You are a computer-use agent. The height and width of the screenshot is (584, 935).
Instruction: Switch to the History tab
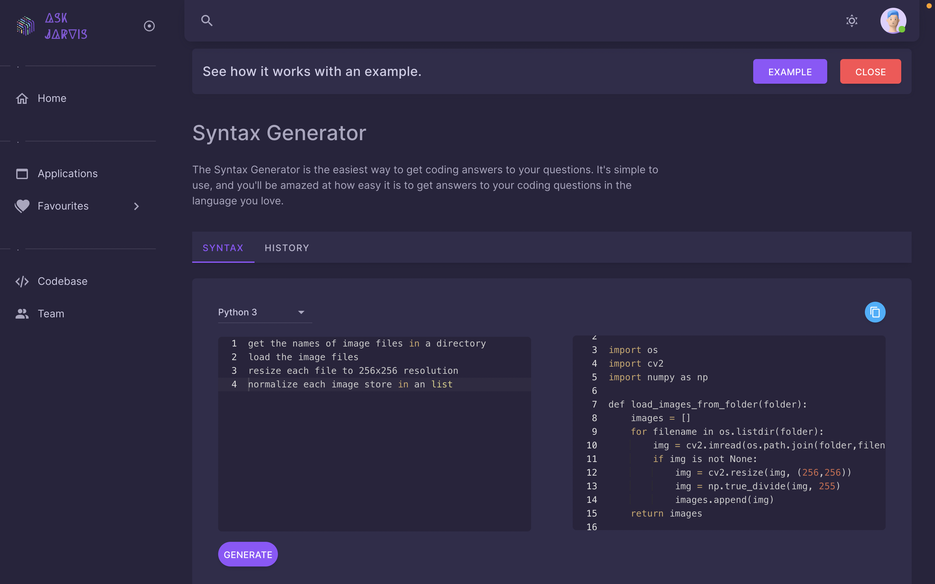[287, 247]
